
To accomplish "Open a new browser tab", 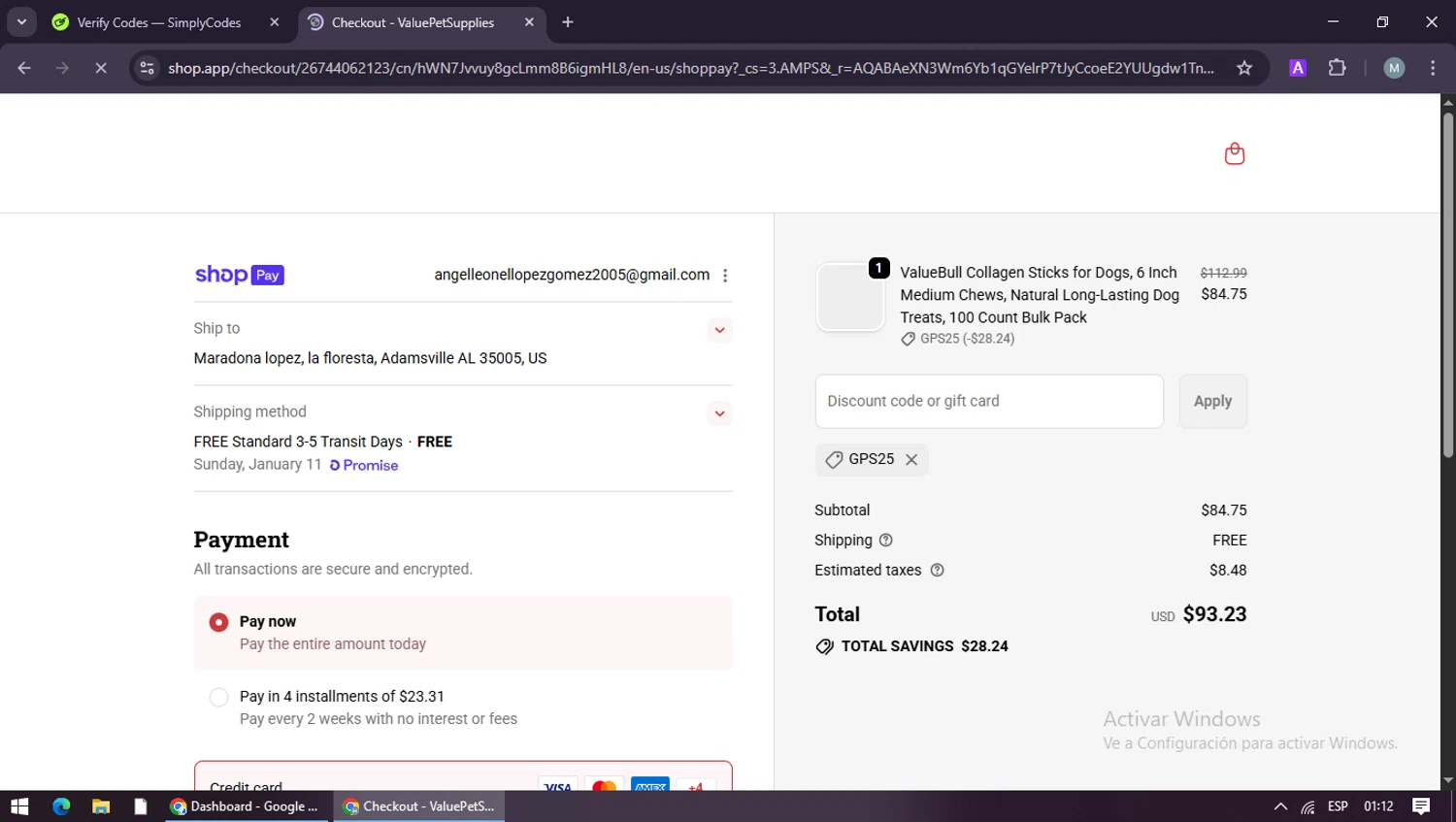I will (x=568, y=22).
